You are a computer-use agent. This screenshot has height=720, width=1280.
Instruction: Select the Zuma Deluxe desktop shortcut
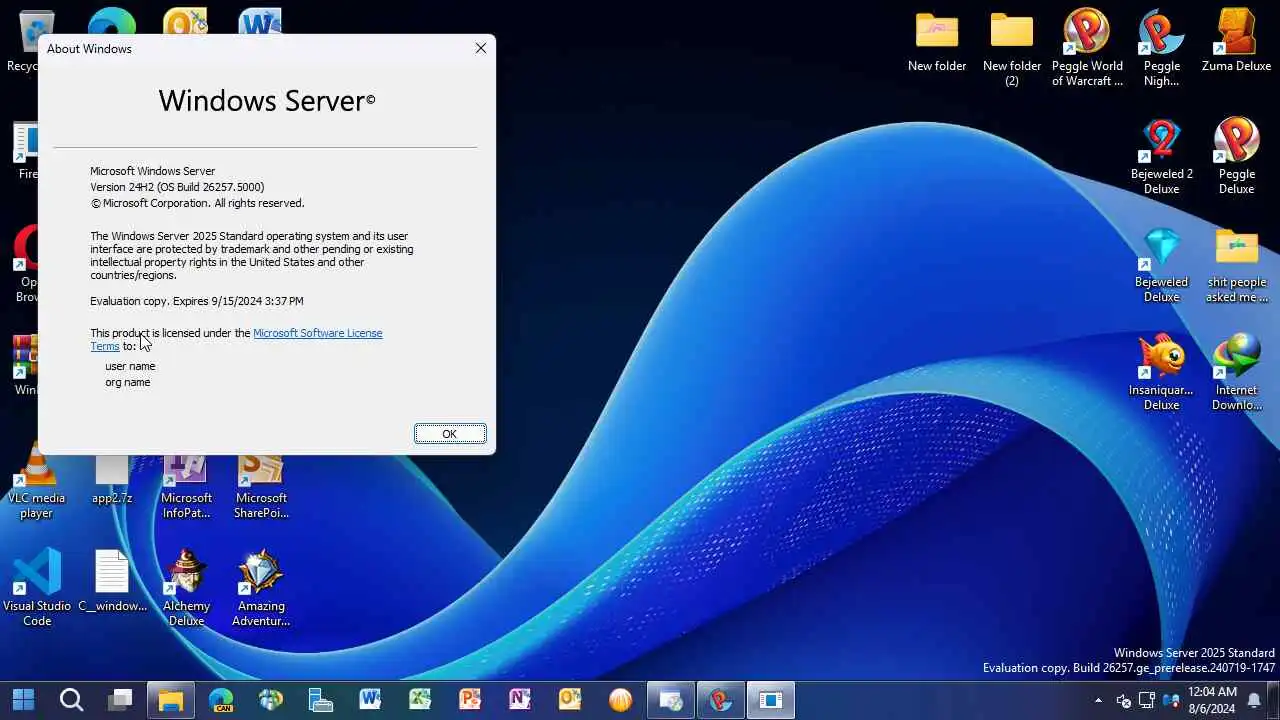(x=1237, y=42)
